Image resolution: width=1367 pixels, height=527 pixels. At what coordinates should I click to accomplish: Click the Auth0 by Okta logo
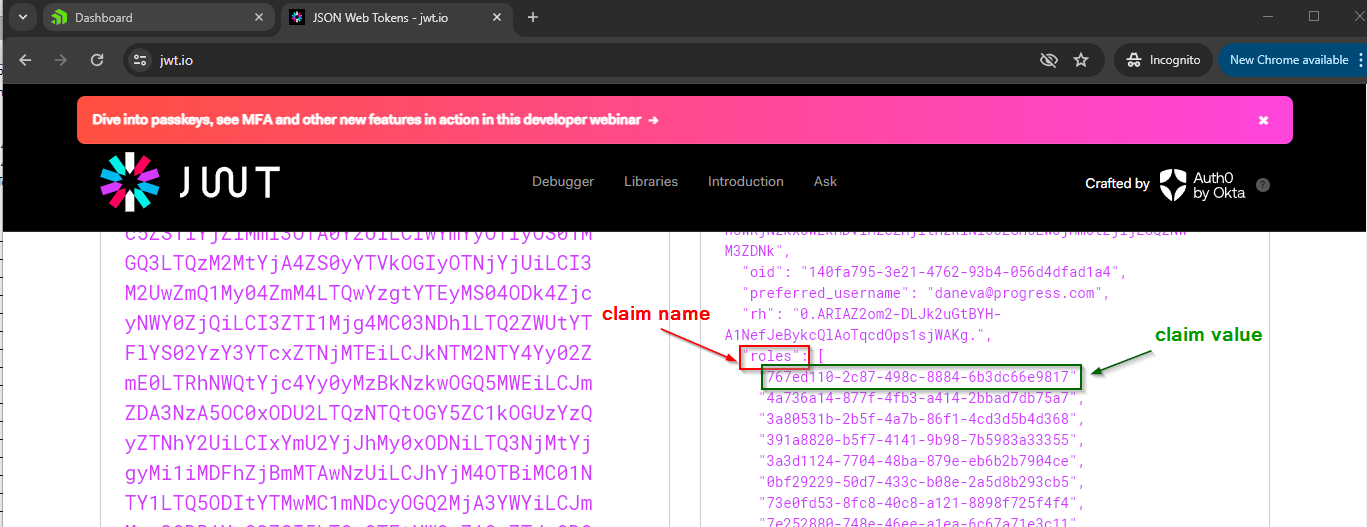(1202, 185)
